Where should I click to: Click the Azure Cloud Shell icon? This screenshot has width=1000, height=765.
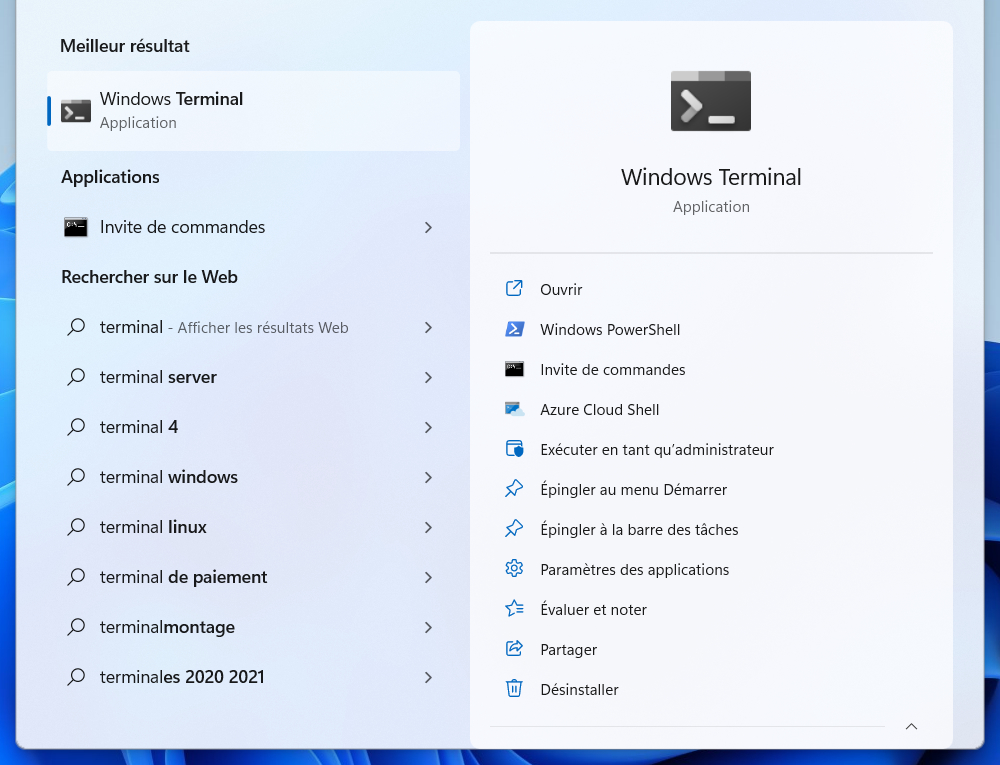[x=514, y=409]
